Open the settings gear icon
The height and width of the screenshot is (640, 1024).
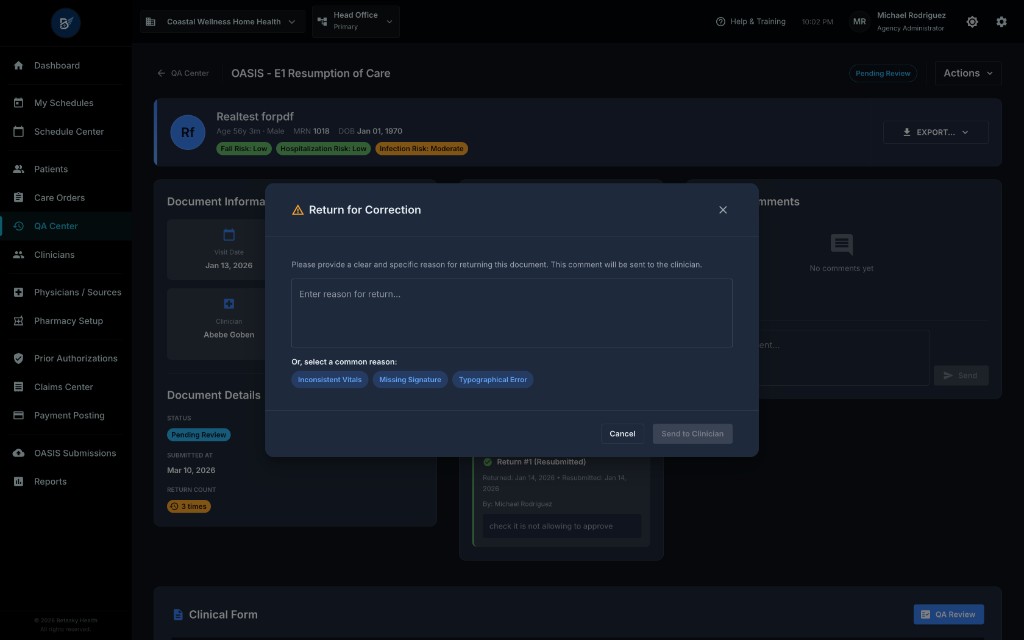pos(1001,22)
